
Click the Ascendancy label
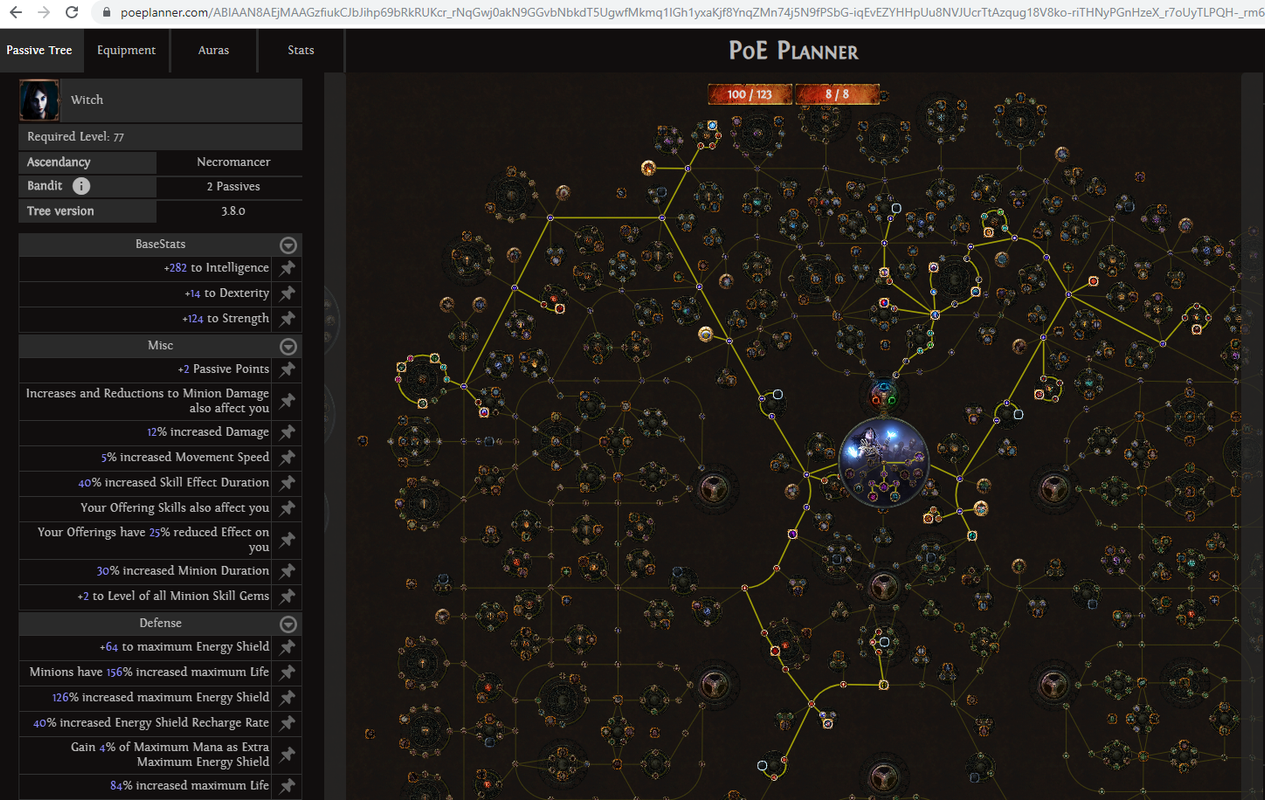pyautogui.click(x=58, y=162)
